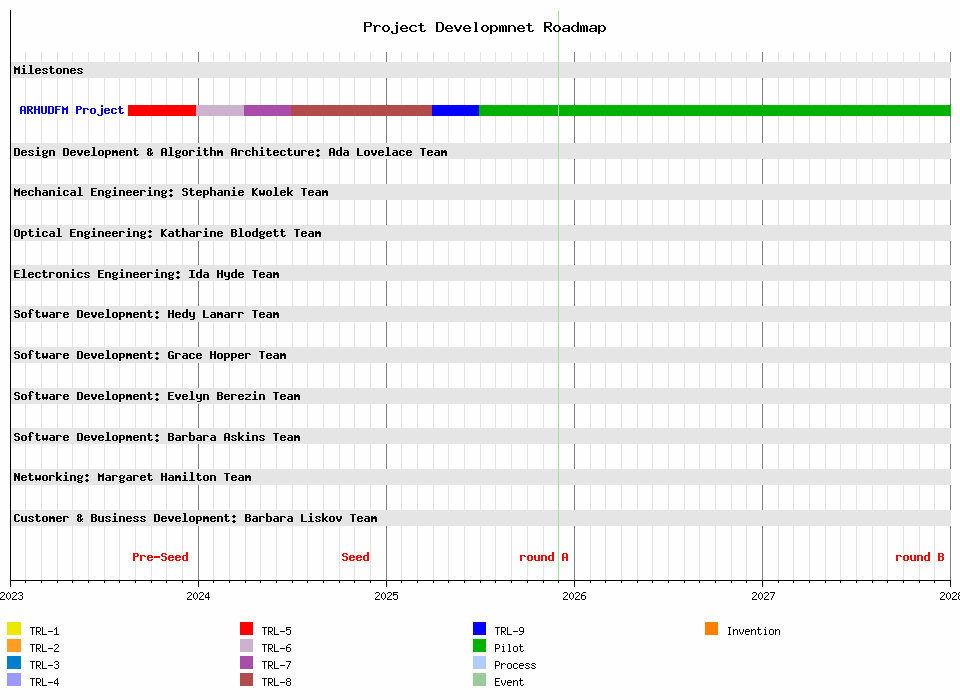Click the green Pilot phase bar
This screenshot has width=960, height=700.
(714, 110)
